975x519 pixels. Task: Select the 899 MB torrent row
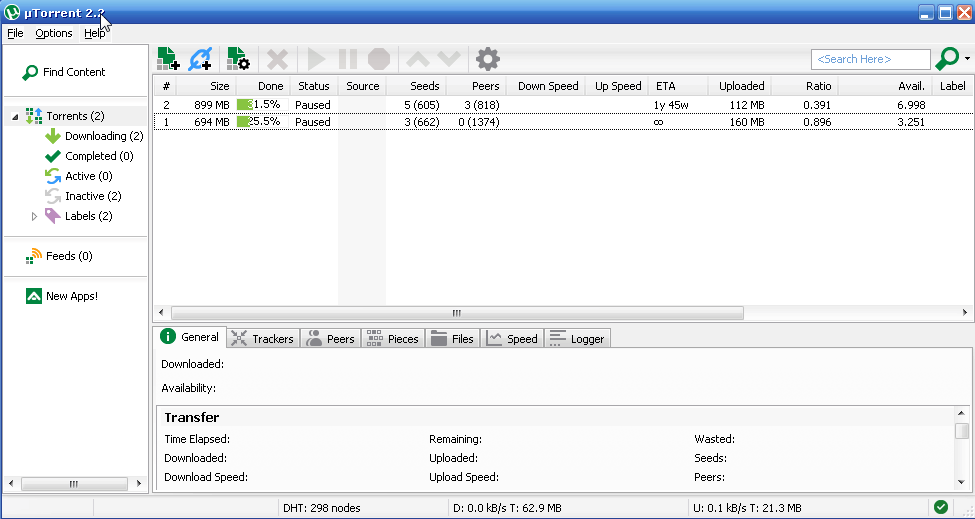click(x=563, y=105)
